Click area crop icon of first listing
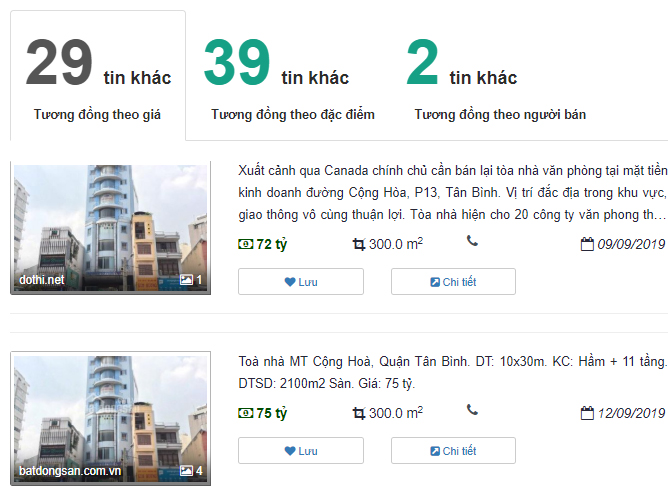The height and width of the screenshot is (504, 668). tap(359, 245)
